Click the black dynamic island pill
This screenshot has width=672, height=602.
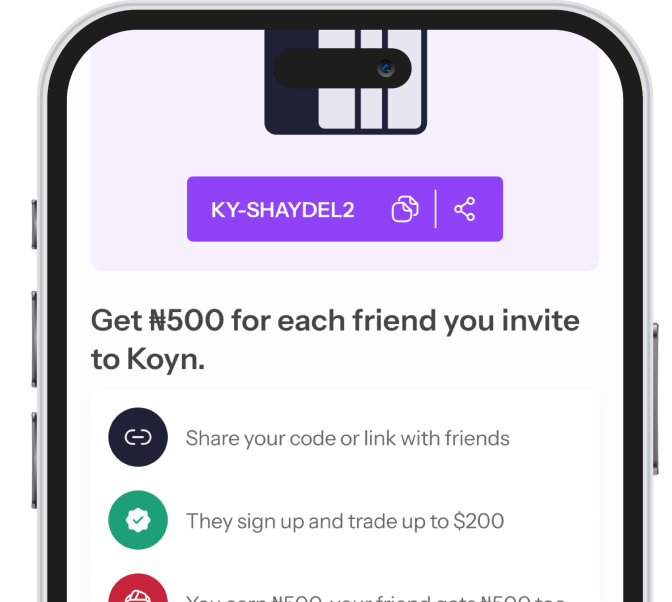(342, 69)
